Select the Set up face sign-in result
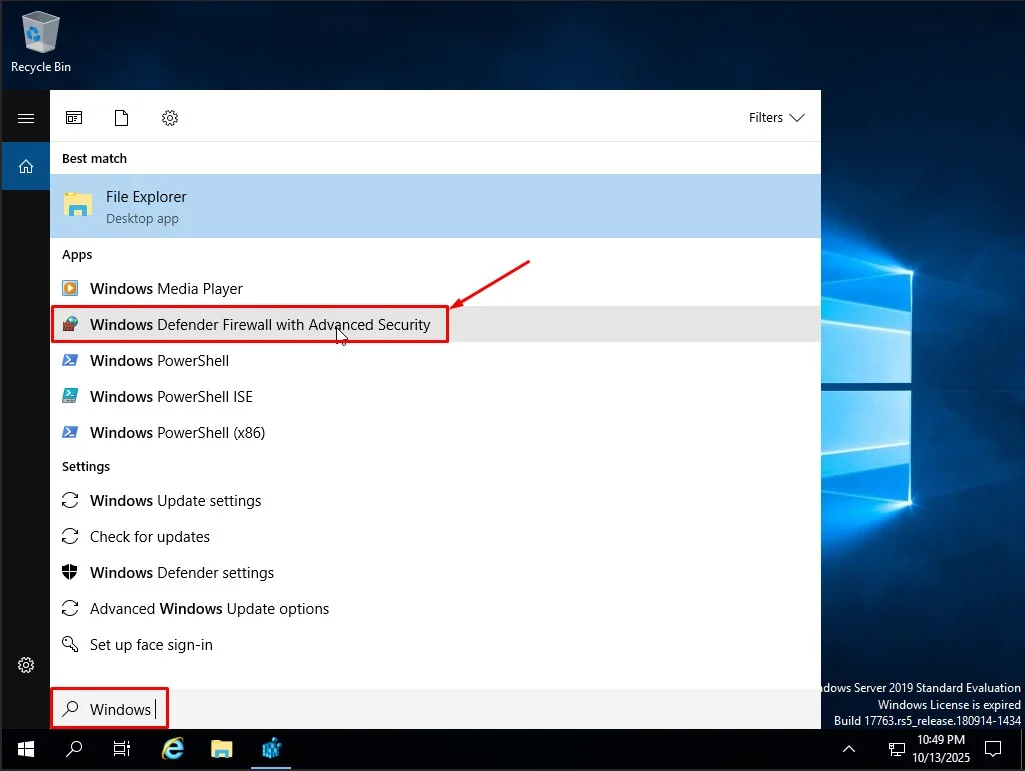The width and height of the screenshot is (1025, 771). [150, 644]
